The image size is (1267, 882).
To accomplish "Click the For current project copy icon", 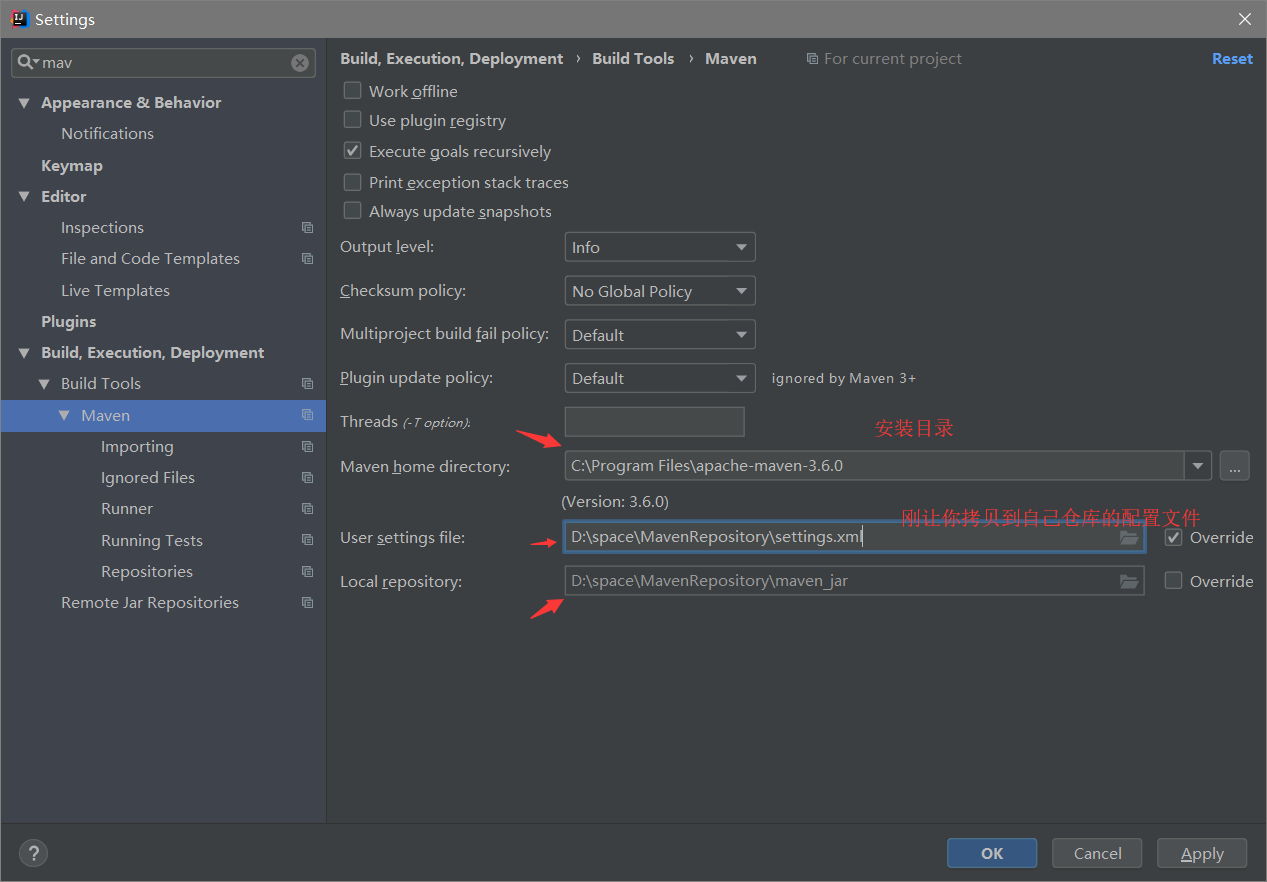I will click(x=812, y=59).
